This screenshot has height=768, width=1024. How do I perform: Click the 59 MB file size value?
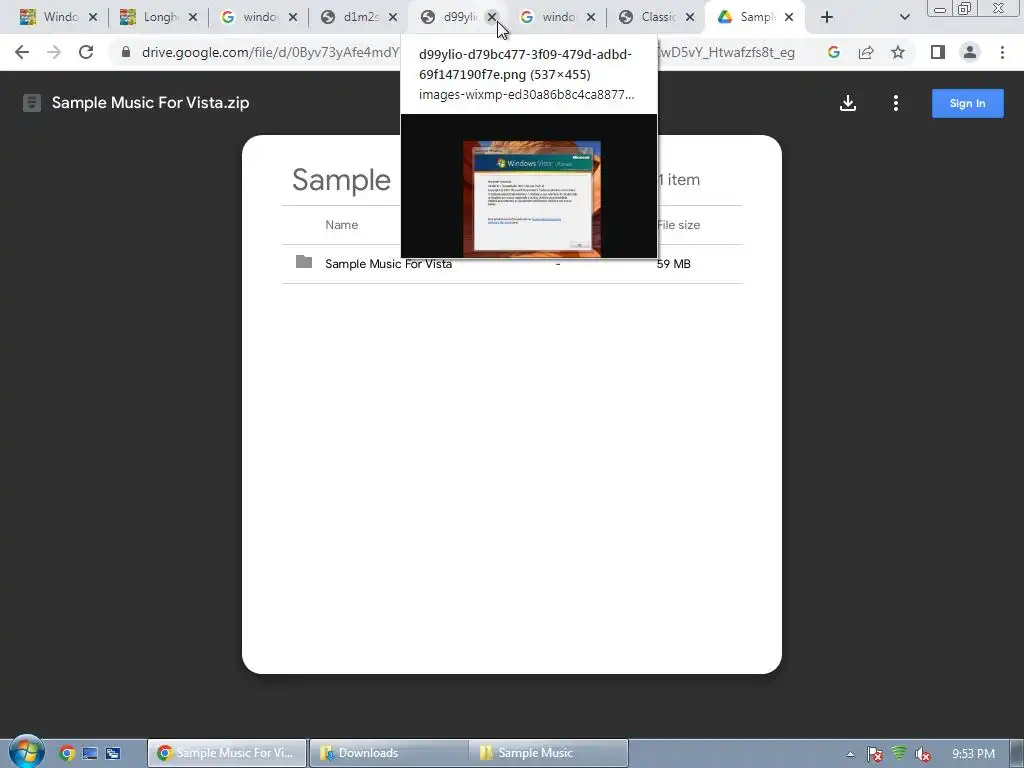coord(673,264)
